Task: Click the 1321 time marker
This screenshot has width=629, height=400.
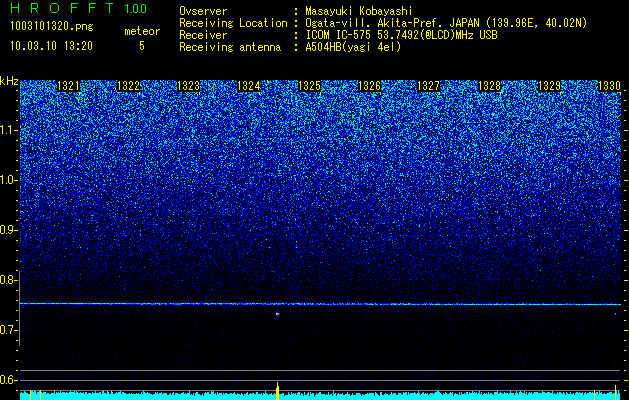Action: coord(68,86)
